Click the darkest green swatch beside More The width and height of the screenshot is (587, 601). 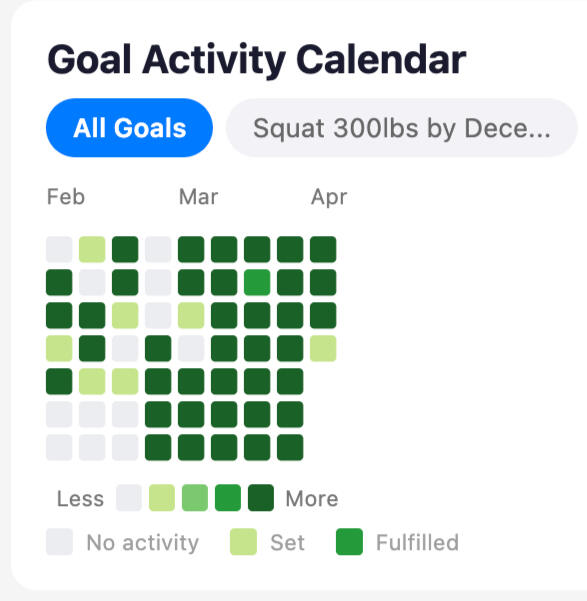261,498
